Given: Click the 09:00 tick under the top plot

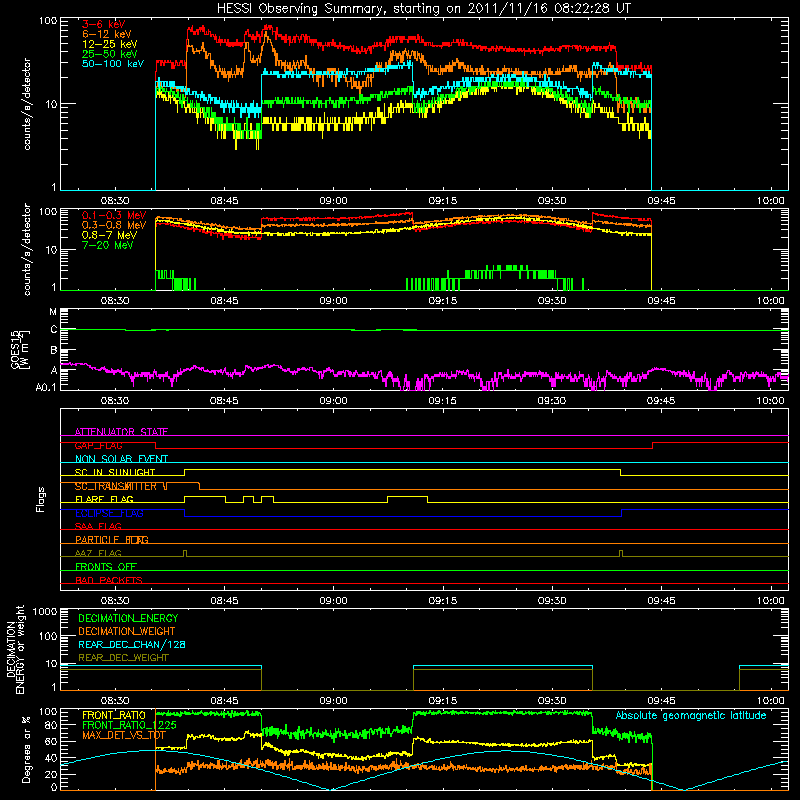Looking at the screenshot, I should [x=333, y=201].
